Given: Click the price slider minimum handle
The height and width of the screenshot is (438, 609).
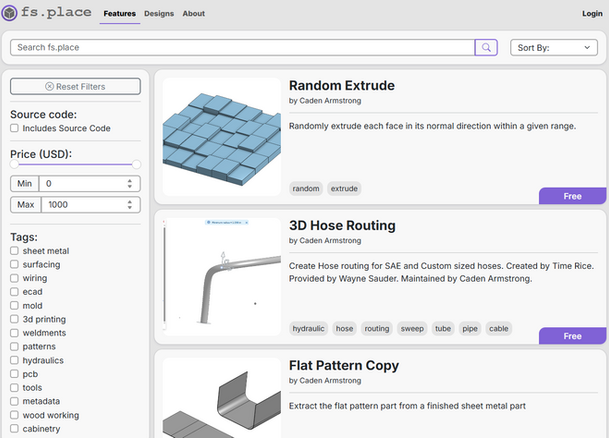Looking at the screenshot, I should pos(14,164).
